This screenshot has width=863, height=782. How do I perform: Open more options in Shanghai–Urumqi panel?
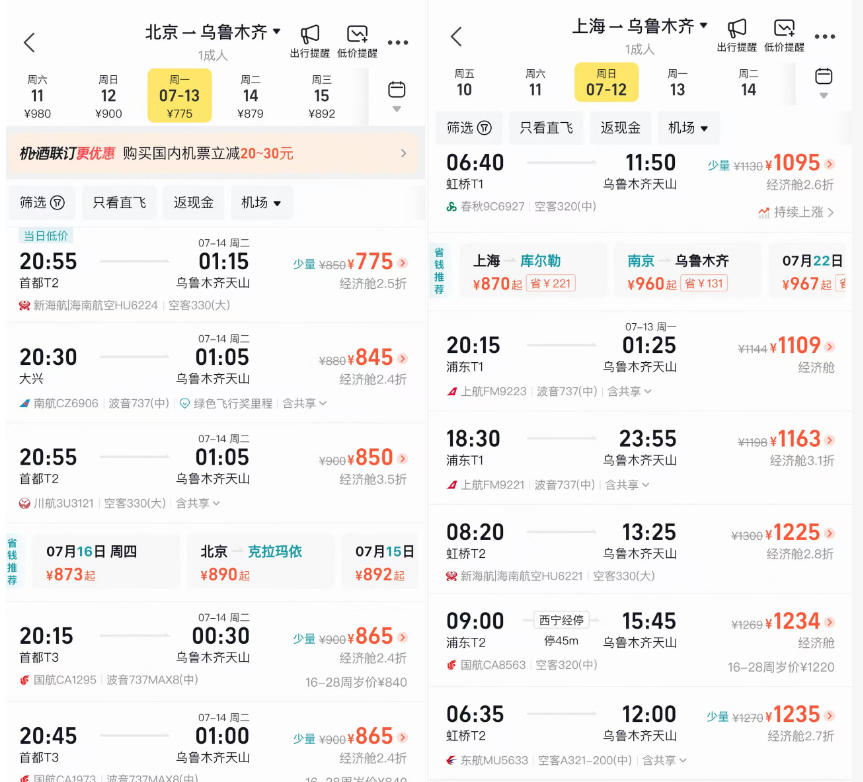pyautogui.click(x=824, y=36)
